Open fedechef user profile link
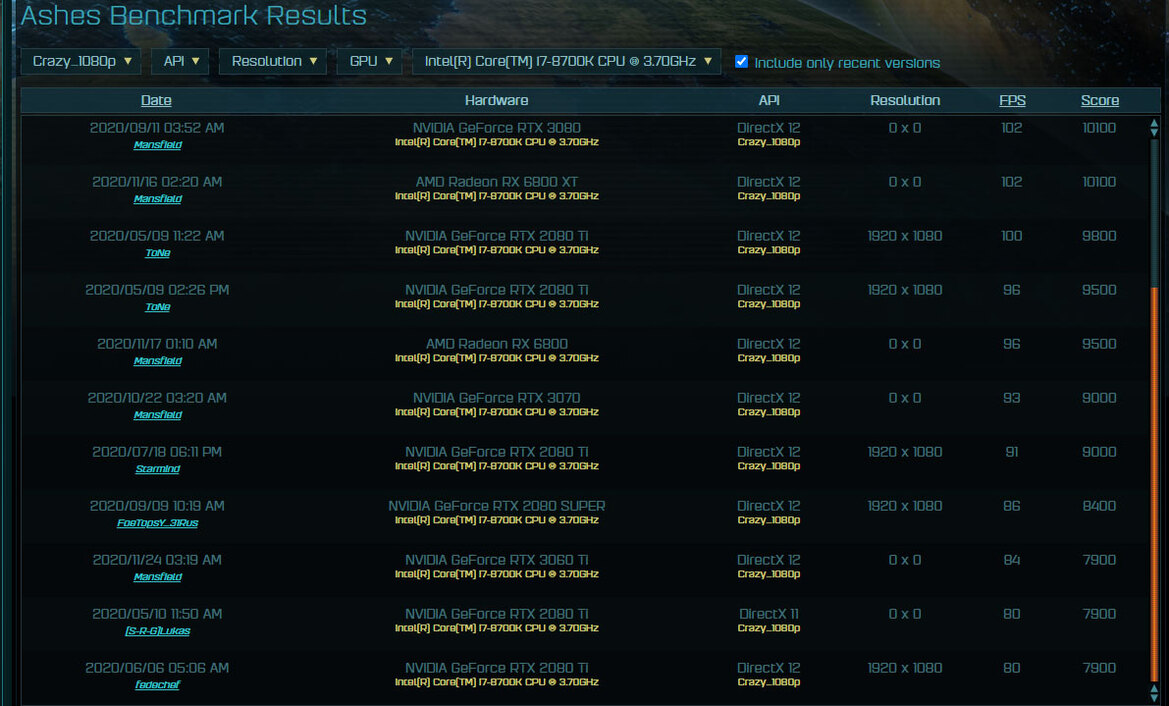Image resolution: width=1169 pixels, height=706 pixels. (x=157, y=684)
